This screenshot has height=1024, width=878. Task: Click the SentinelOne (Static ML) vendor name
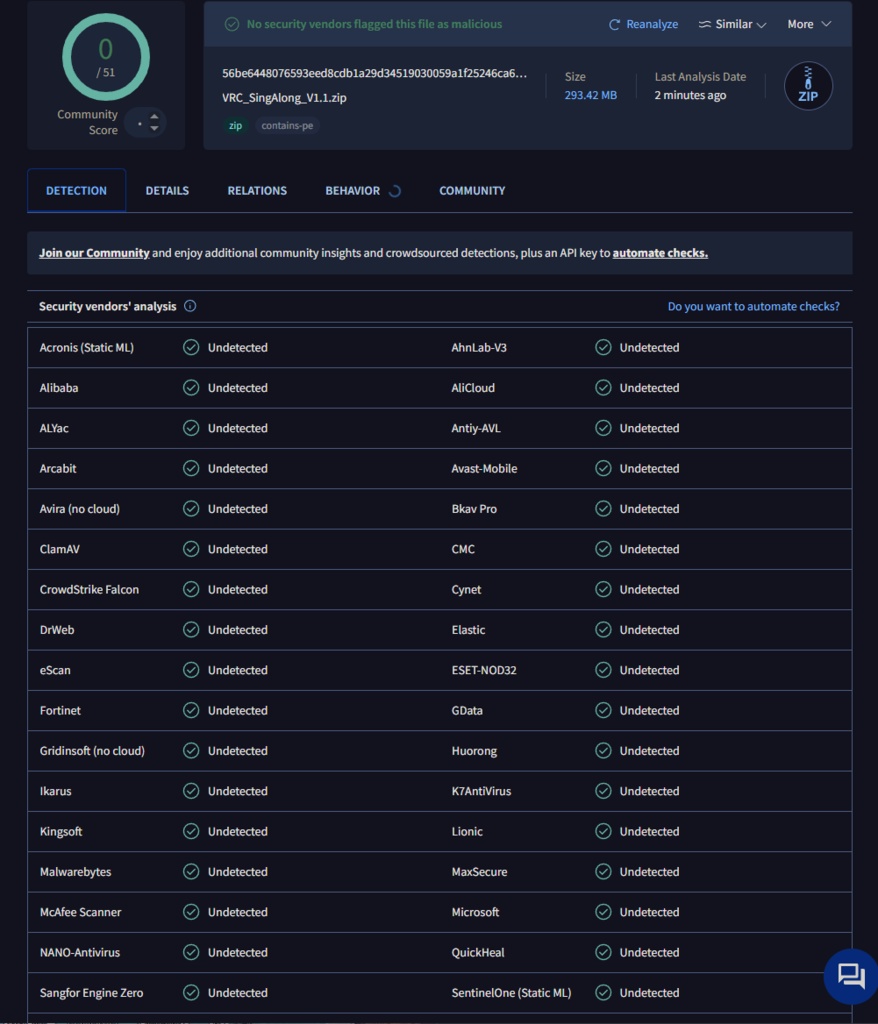[511, 993]
